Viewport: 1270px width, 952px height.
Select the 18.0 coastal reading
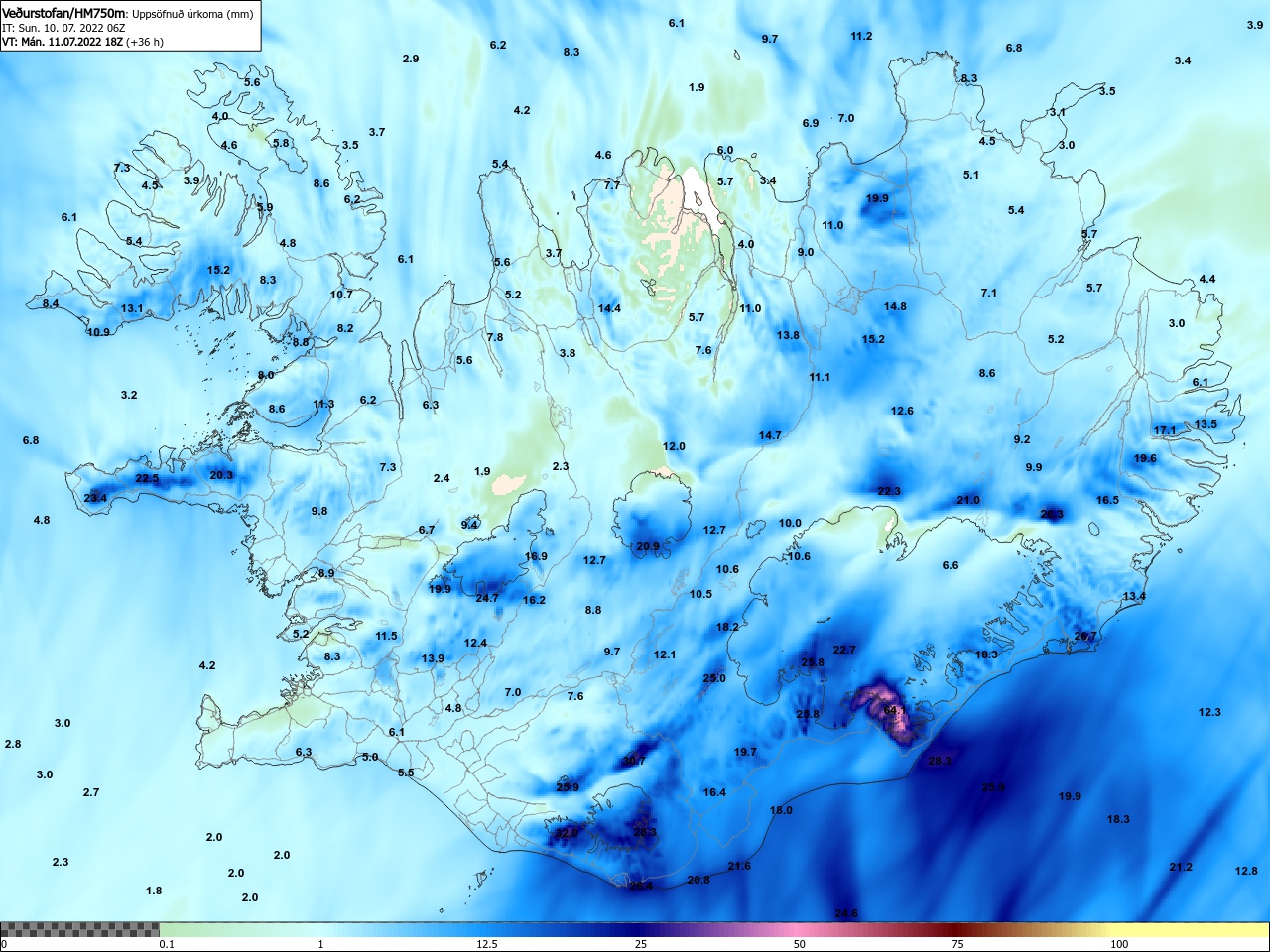click(x=781, y=810)
